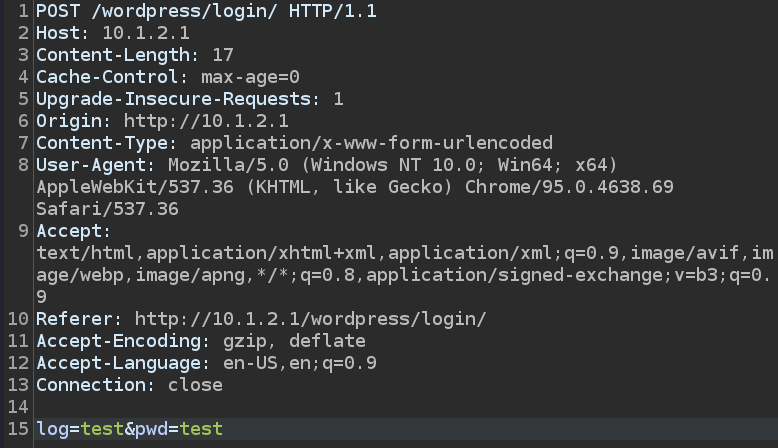Image resolution: width=778 pixels, height=448 pixels.
Task: Click the Host value 10.1.2.1
Action: 146,33
